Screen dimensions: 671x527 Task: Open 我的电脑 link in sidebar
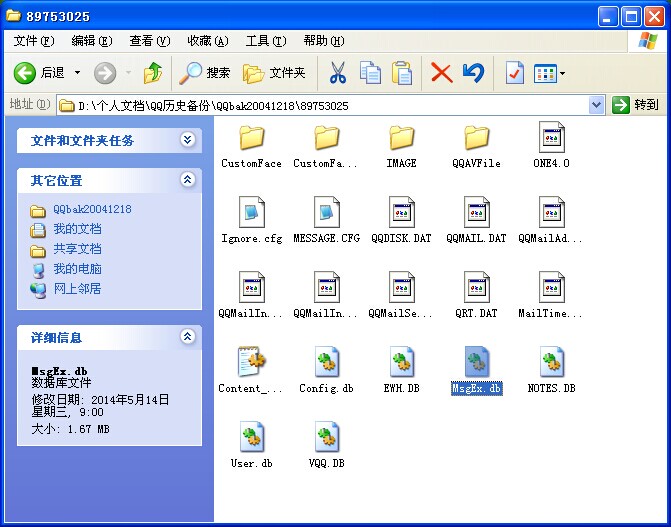point(77,269)
